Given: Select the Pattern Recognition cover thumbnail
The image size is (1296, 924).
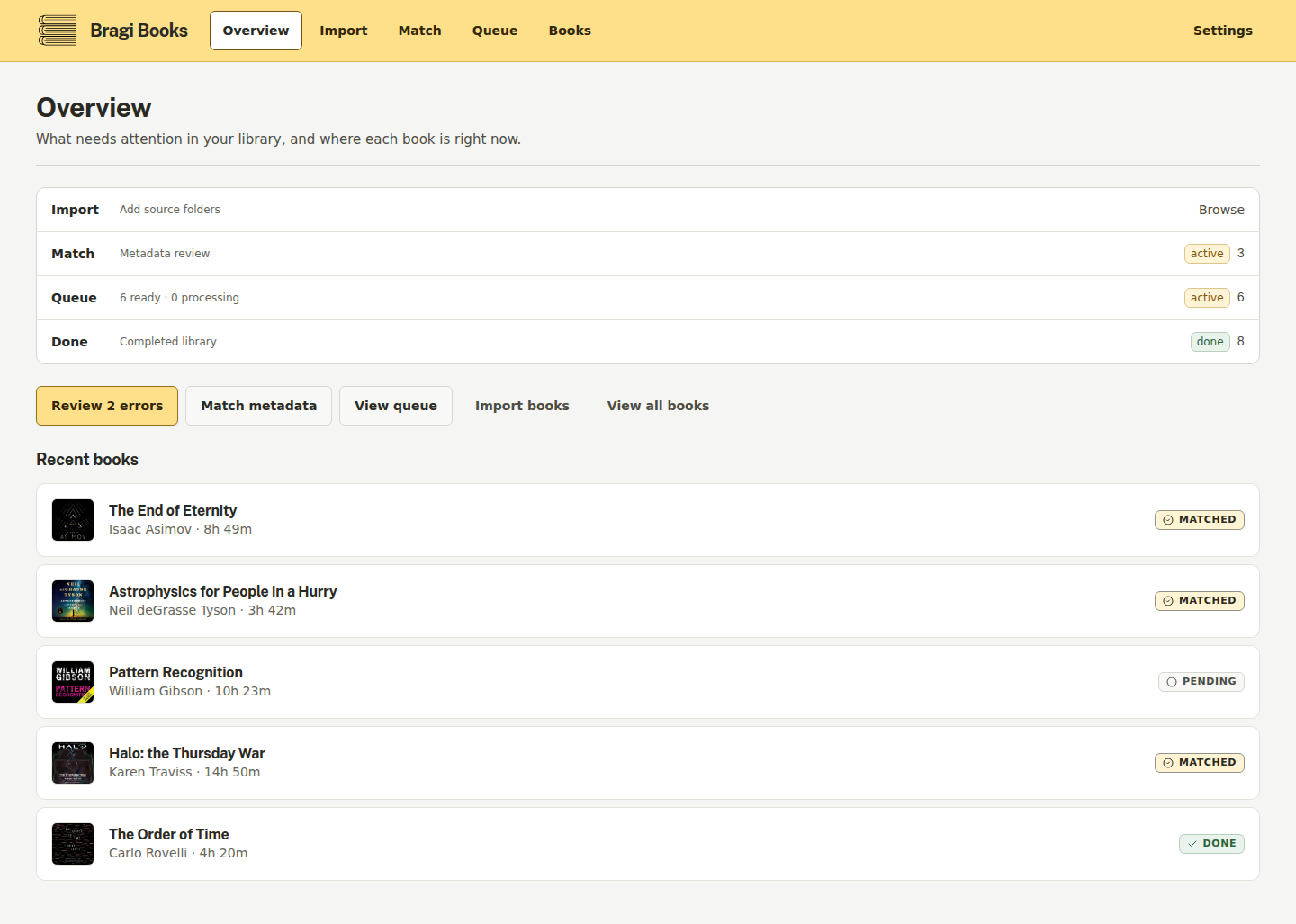Looking at the screenshot, I should pos(73,682).
